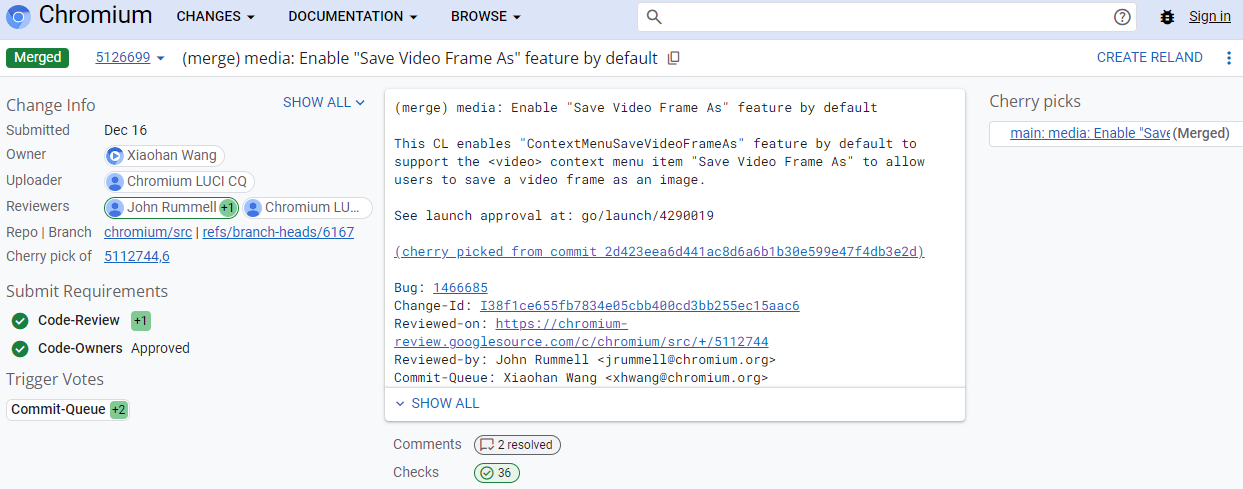Image resolution: width=1243 pixels, height=489 pixels.
Task: Open the DOCUMENTATION menu
Action: 352,17
